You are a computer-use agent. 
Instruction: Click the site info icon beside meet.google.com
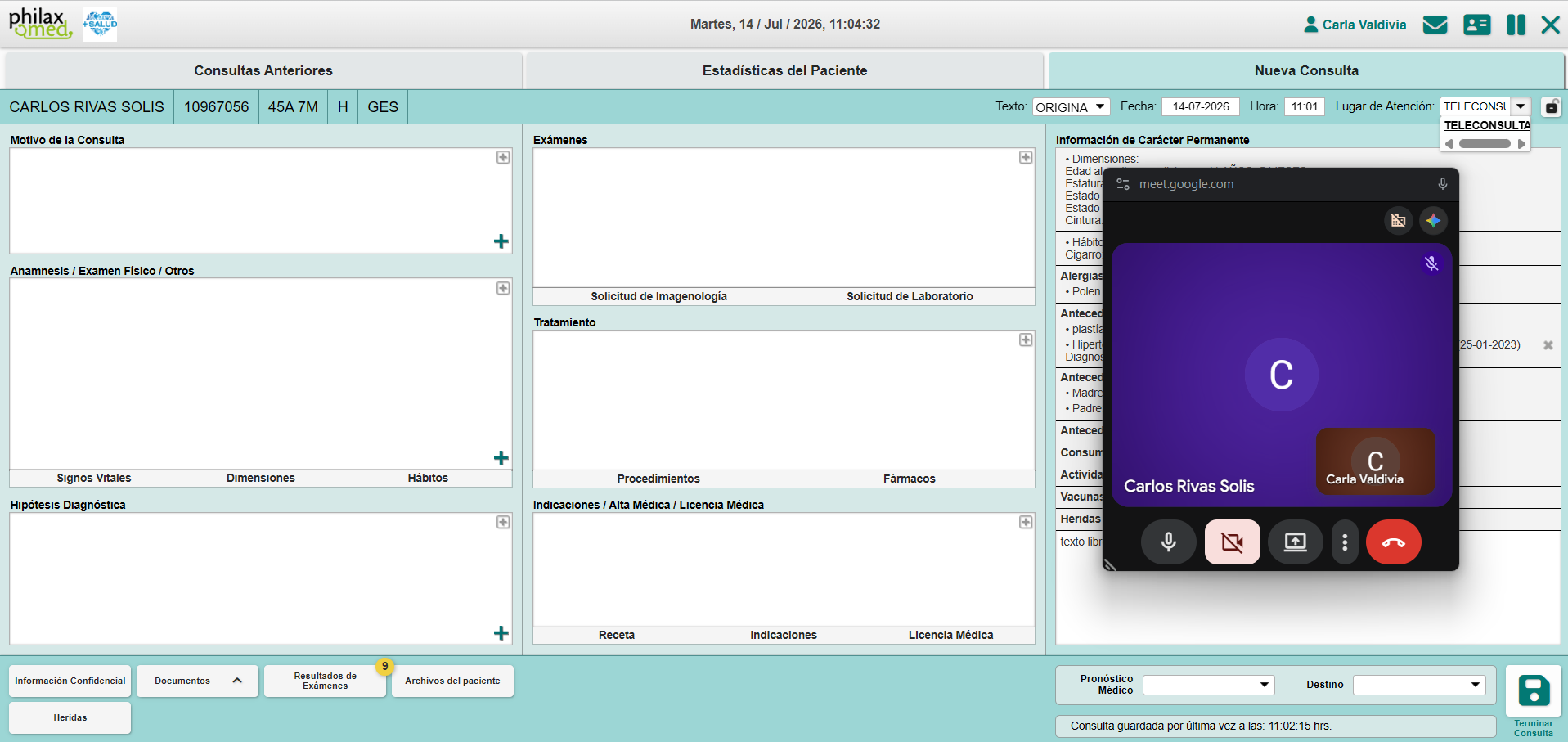click(1123, 184)
